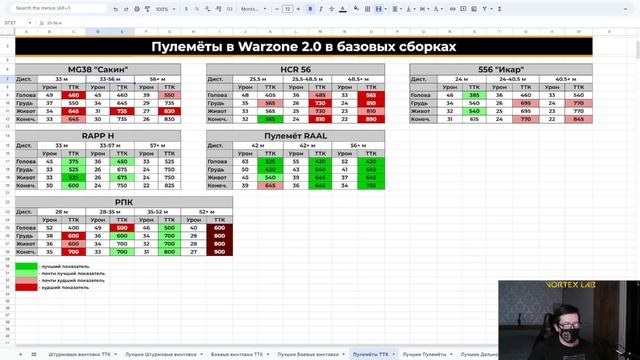Click the Borders icon

click(x=367, y=9)
